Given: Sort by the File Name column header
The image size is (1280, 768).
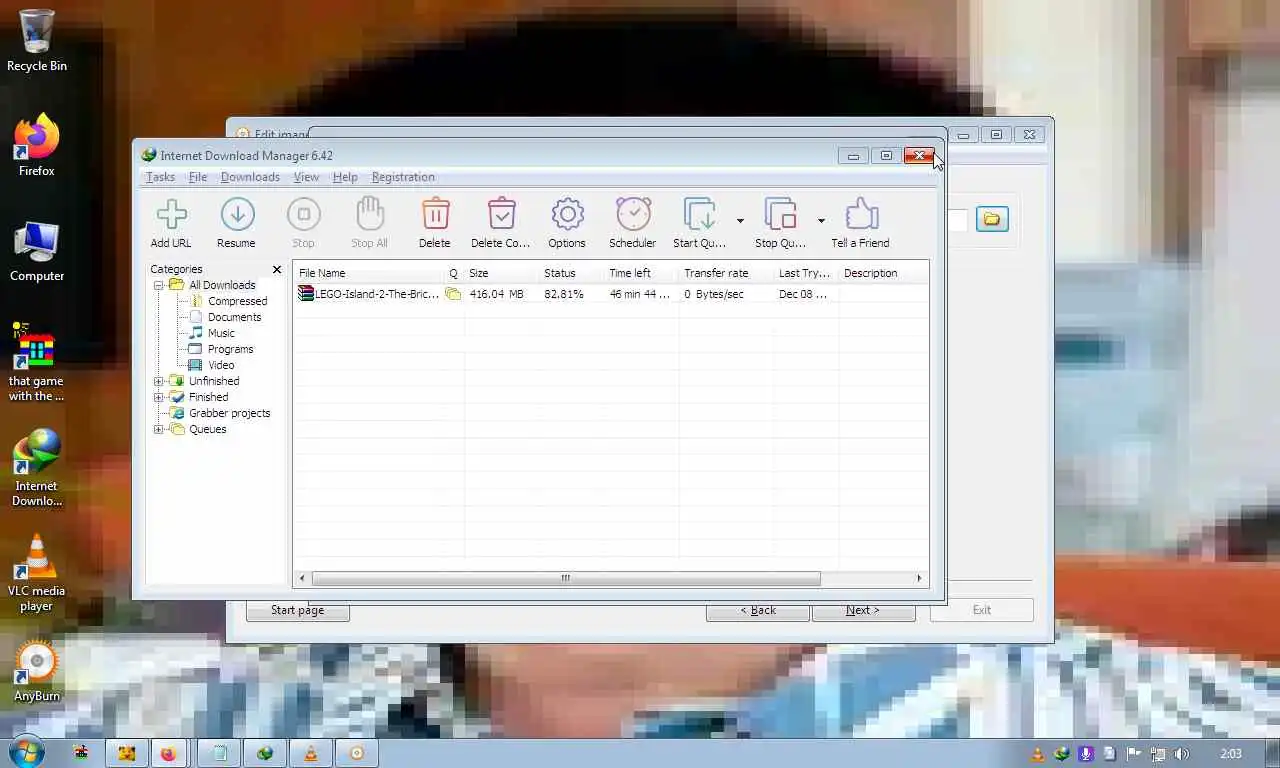Looking at the screenshot, I should tap(368, 273).
